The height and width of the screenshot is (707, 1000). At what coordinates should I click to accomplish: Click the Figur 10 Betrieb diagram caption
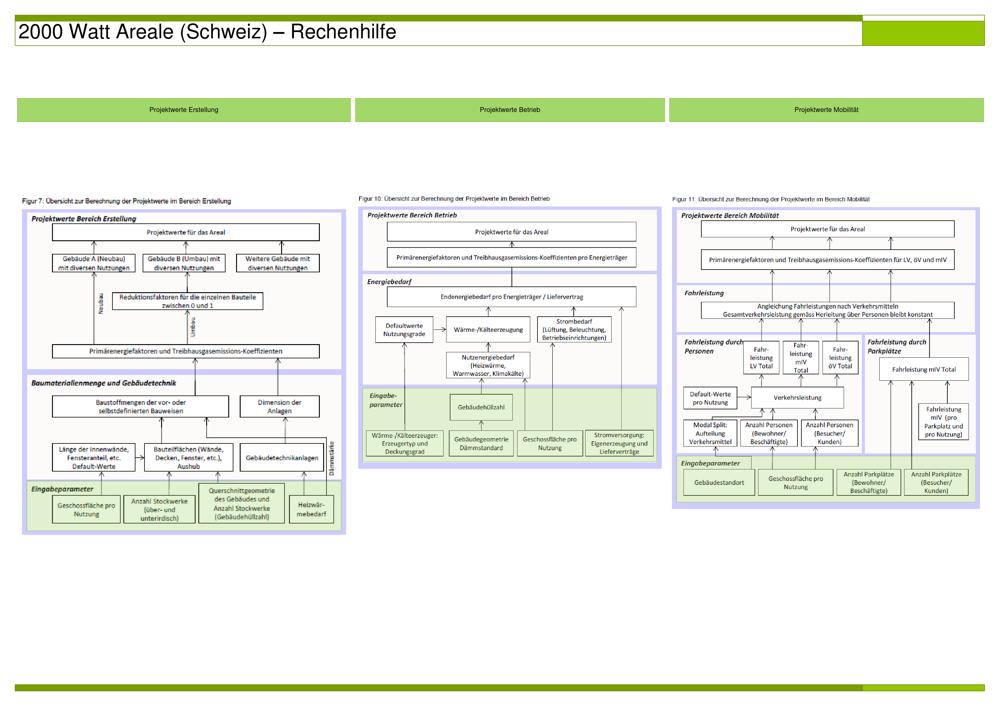pyautogui.click(x=454, y=199)
